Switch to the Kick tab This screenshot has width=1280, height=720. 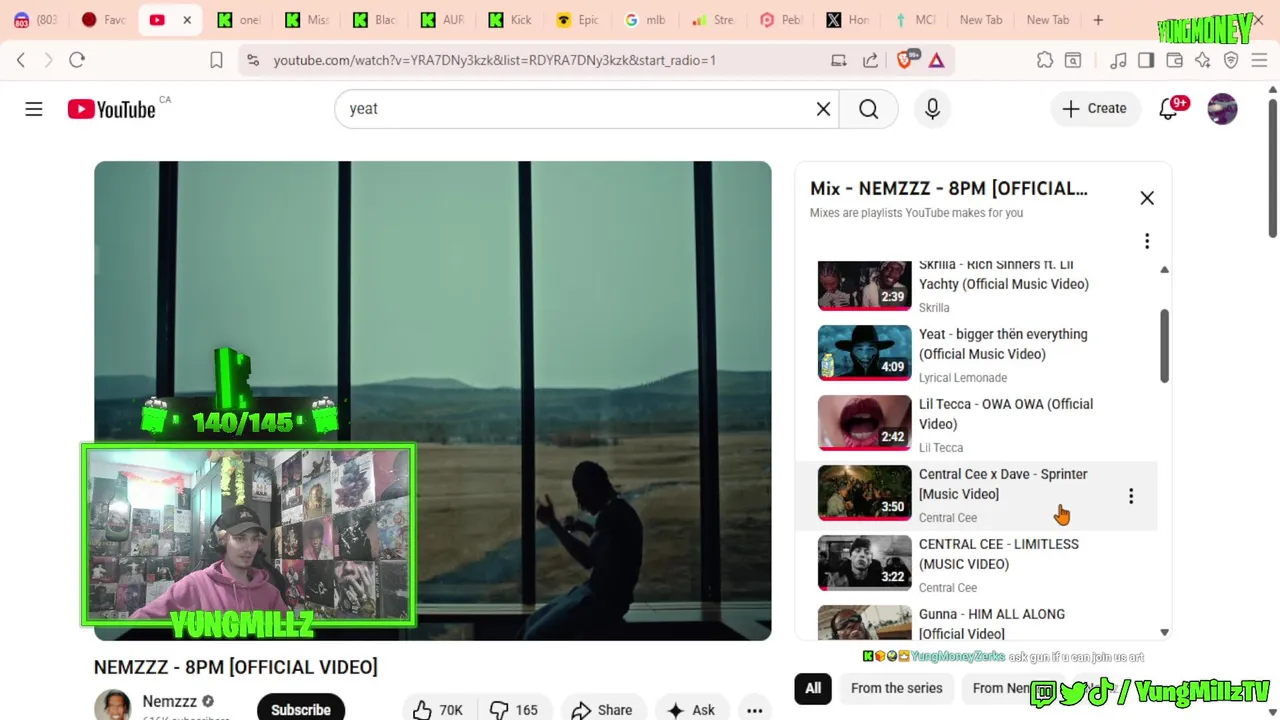pos(510,20)
